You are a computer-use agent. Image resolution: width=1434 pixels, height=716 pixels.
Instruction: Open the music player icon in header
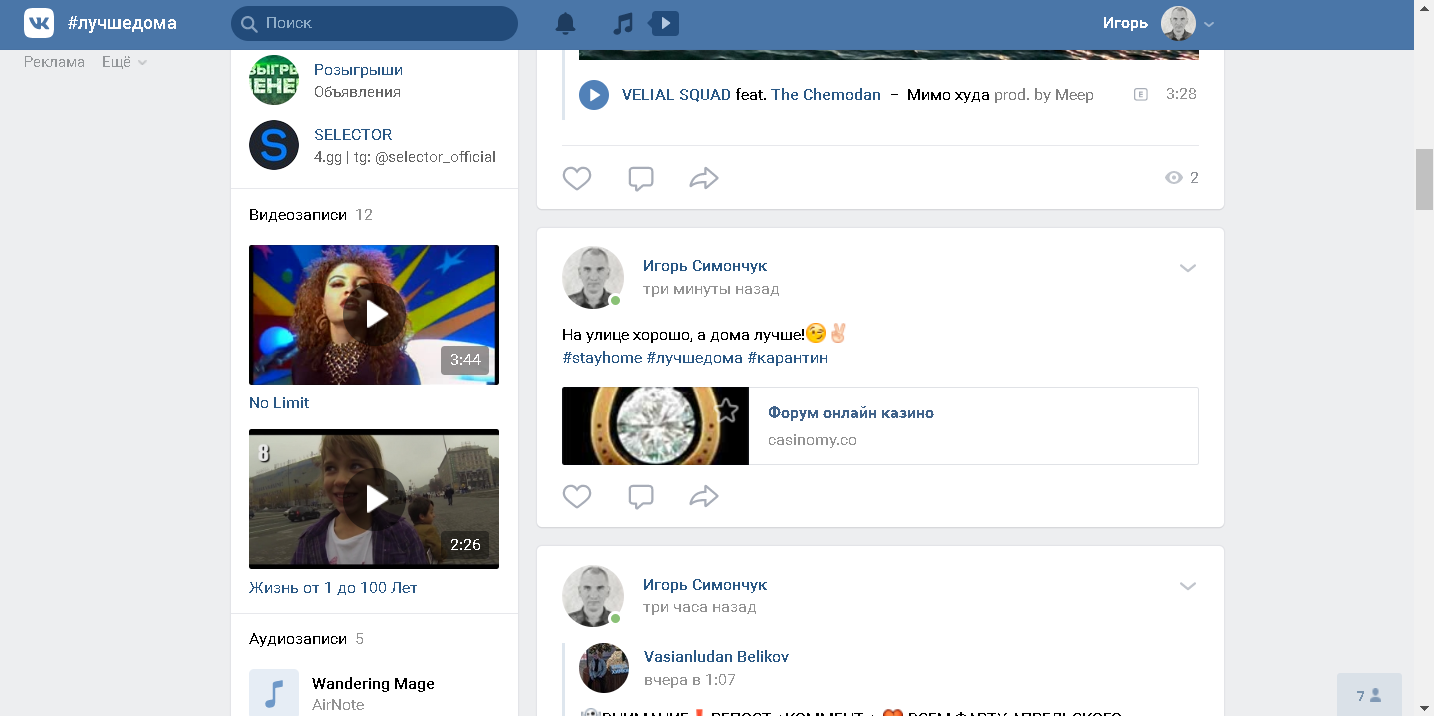[x=624, y=23]
